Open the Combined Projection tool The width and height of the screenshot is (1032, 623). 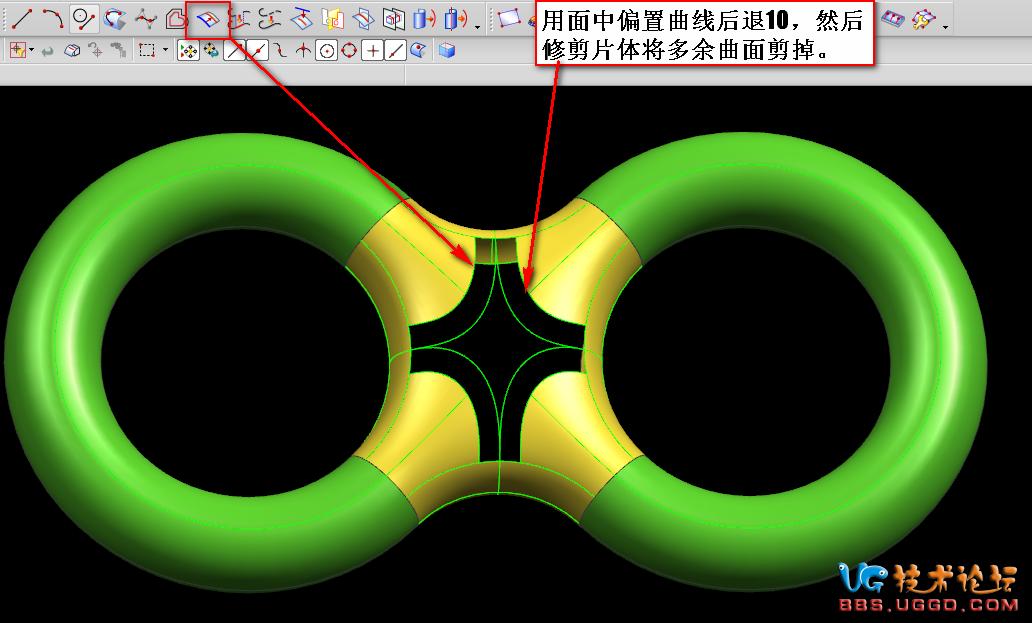(332, 19)
